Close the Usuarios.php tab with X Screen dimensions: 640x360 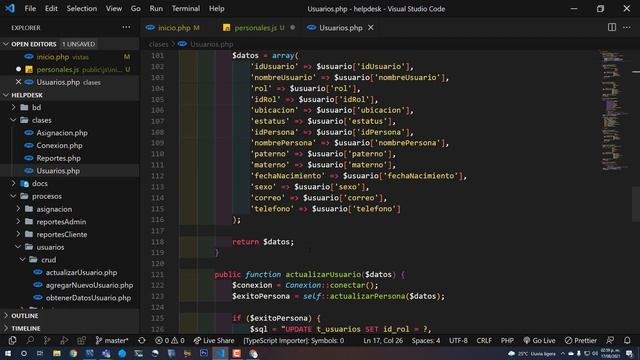[x=371, y=27]
